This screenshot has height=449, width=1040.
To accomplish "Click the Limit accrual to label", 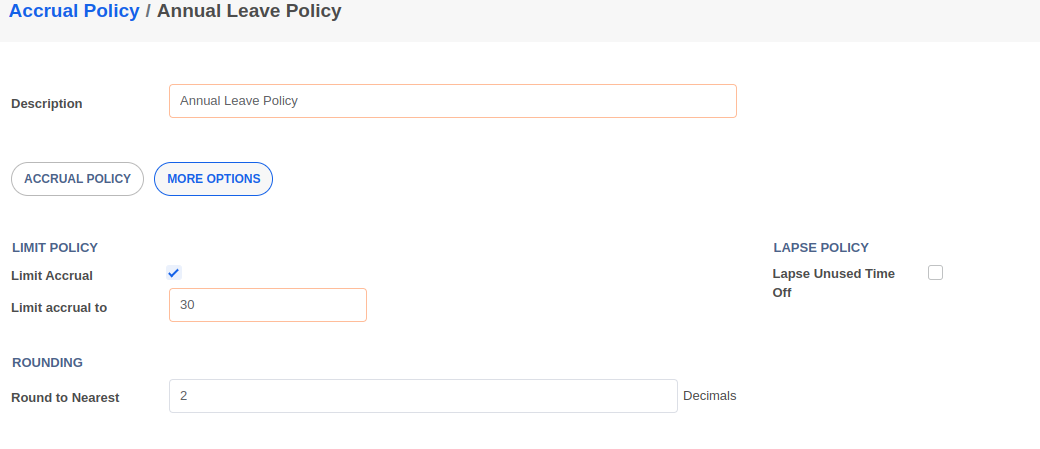I will 59,308.
